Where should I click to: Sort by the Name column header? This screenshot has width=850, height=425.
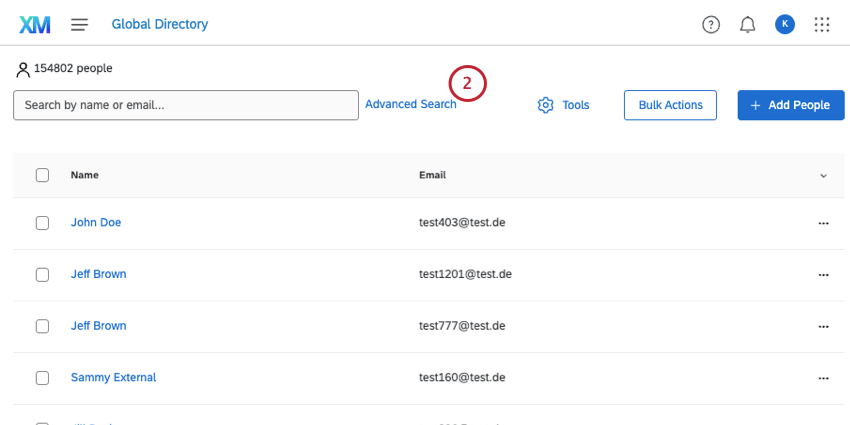point(85,175)
